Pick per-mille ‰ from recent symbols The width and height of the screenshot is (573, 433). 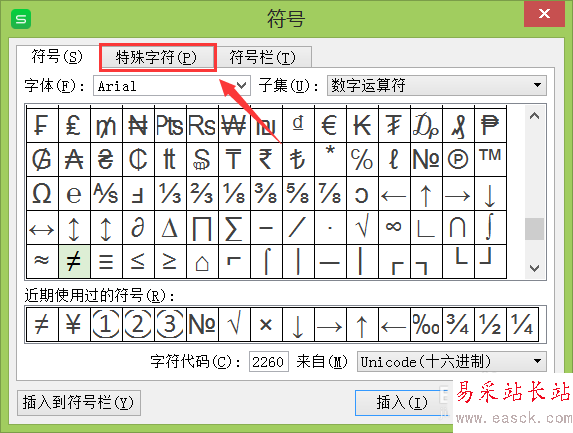426,324
